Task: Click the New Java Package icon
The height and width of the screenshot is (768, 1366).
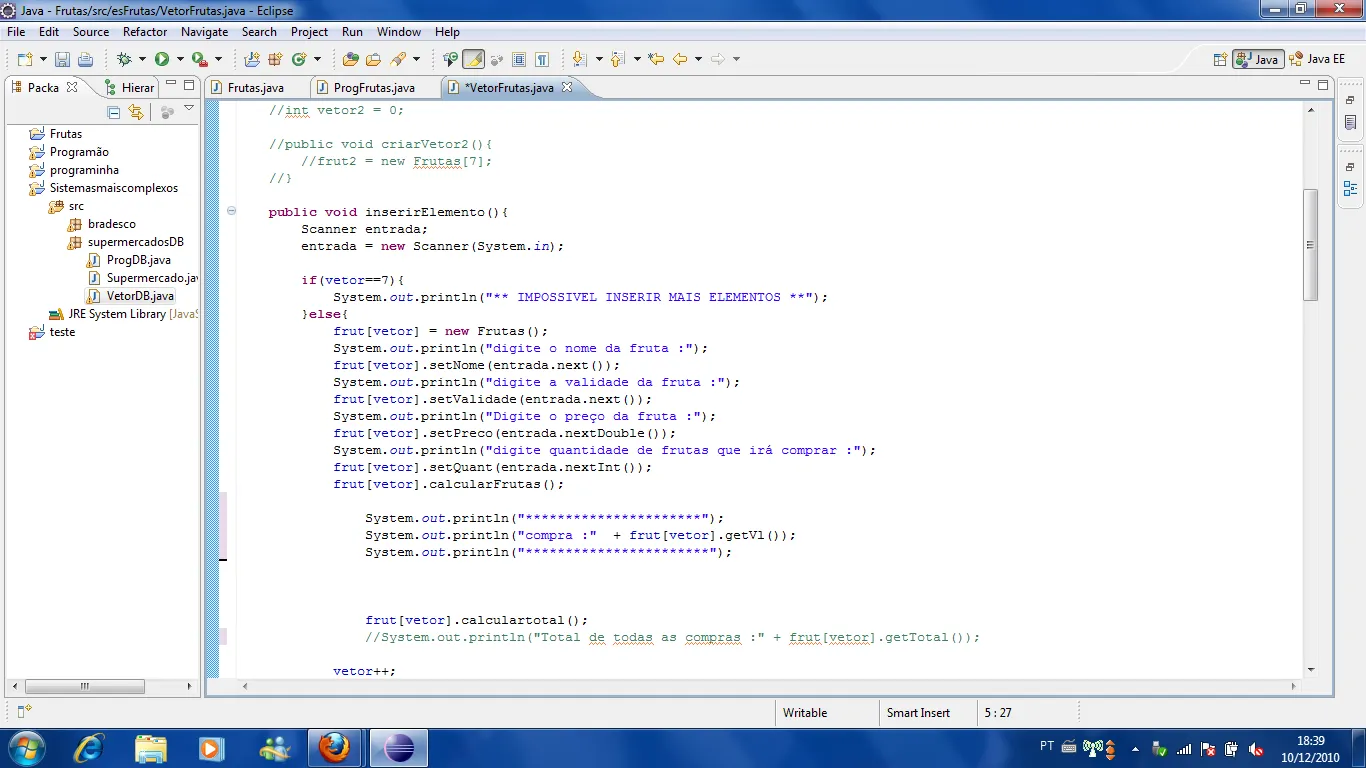Action: click(275, 59)
